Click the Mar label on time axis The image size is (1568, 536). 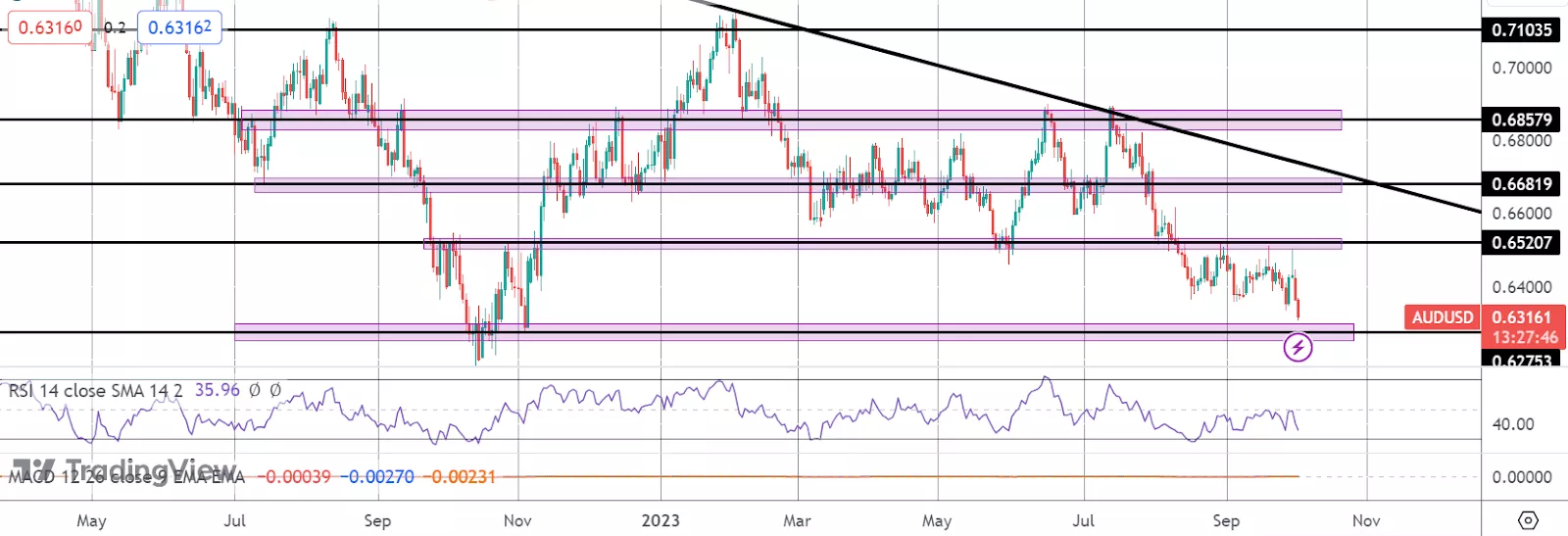(x=797, y=520)
